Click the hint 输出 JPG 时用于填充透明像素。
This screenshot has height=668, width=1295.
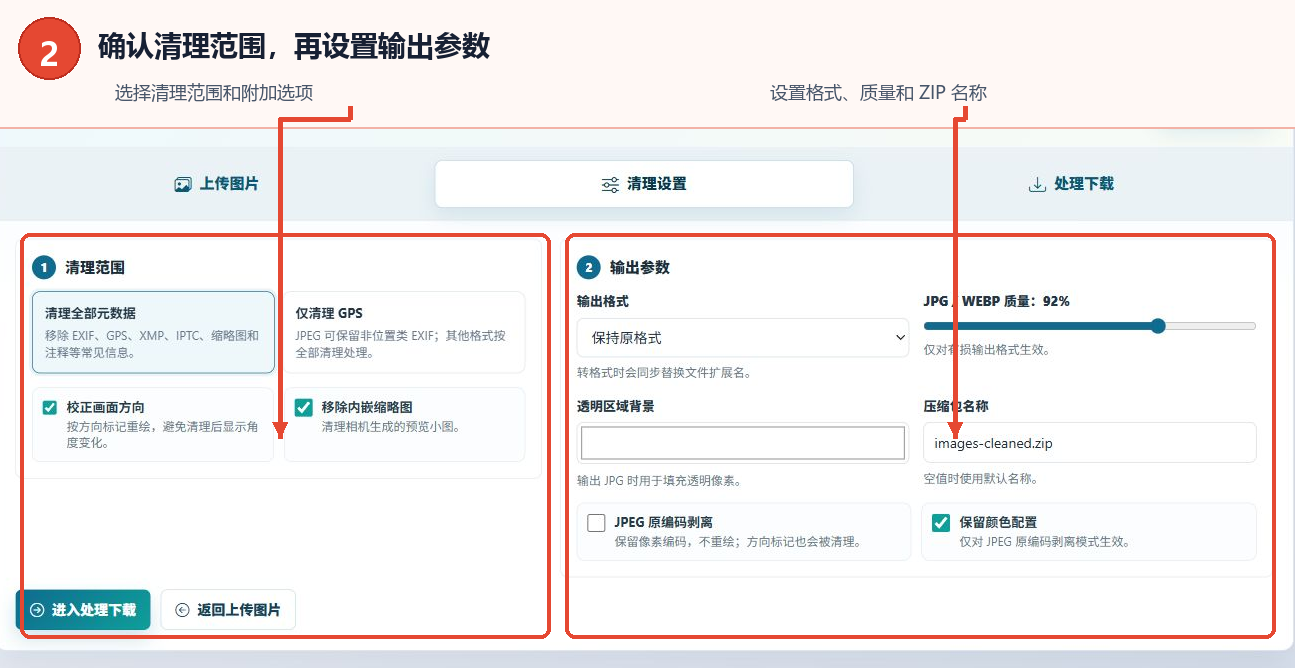(x=659, y=481)
